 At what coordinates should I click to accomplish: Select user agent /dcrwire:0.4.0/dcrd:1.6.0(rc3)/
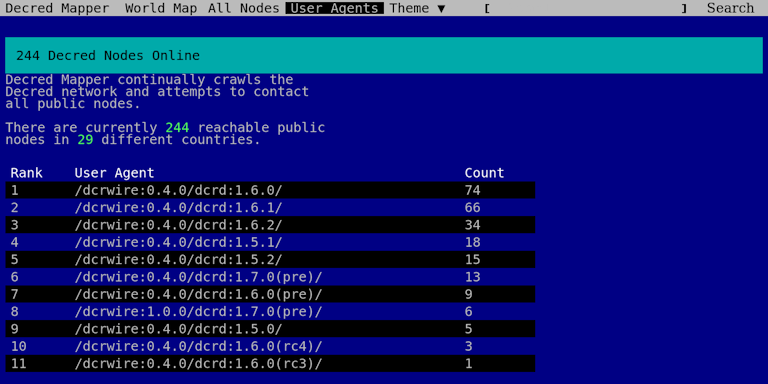198,364
